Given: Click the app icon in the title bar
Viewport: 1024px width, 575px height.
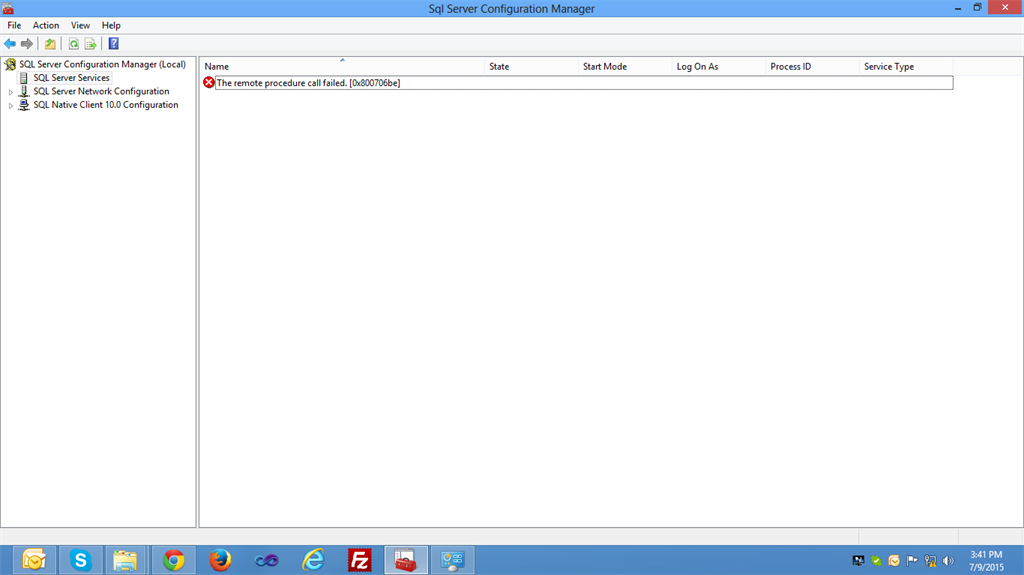Looking at the screenshot, I should [x=8, y=8].
